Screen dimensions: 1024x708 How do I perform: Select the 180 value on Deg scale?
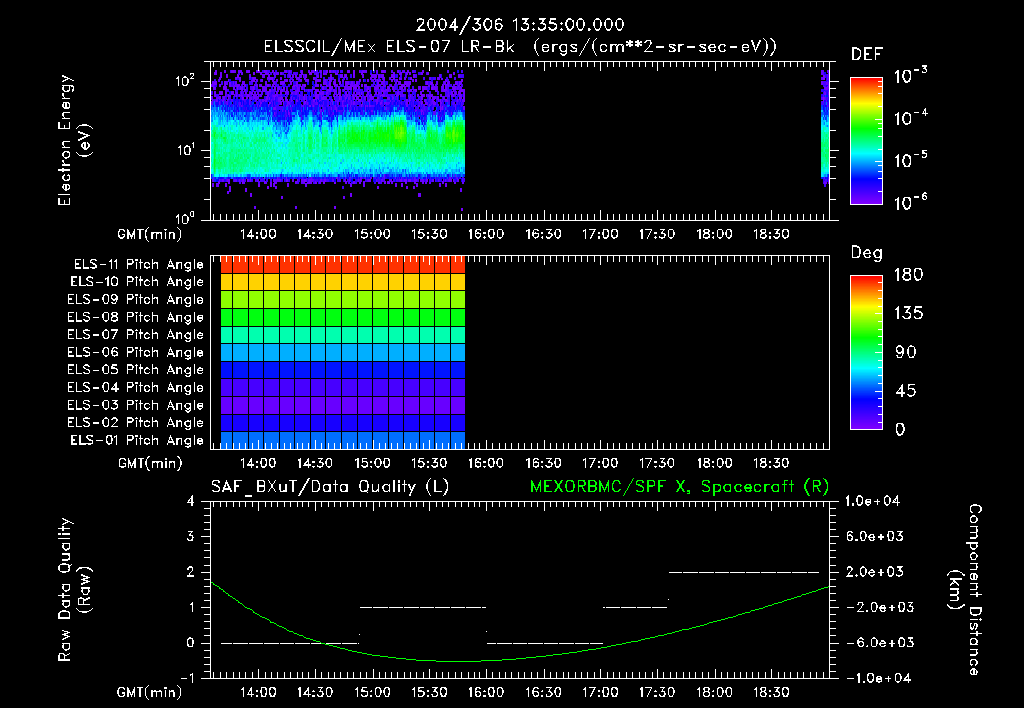[908, 275]
